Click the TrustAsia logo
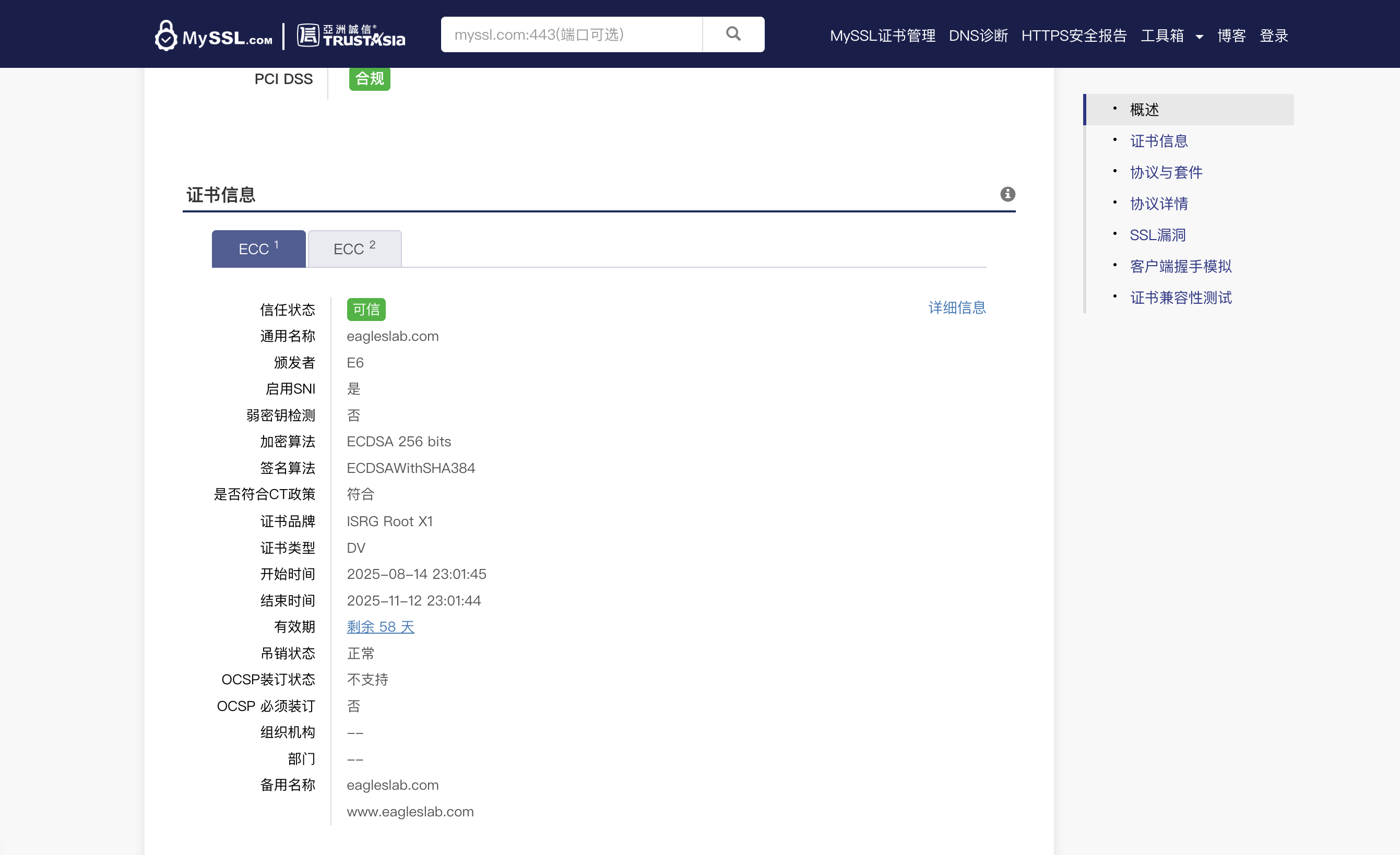The image size is (1400, 855). [351, 36]
